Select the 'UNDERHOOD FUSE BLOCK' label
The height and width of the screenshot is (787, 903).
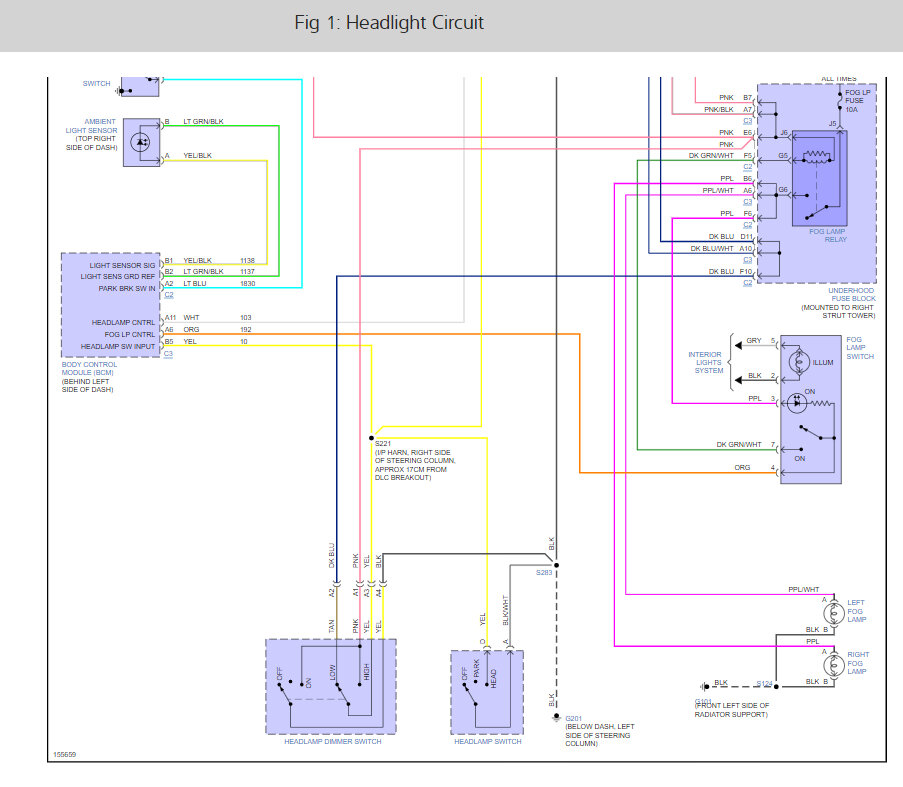pyautogui.click(x=852, y=295)
